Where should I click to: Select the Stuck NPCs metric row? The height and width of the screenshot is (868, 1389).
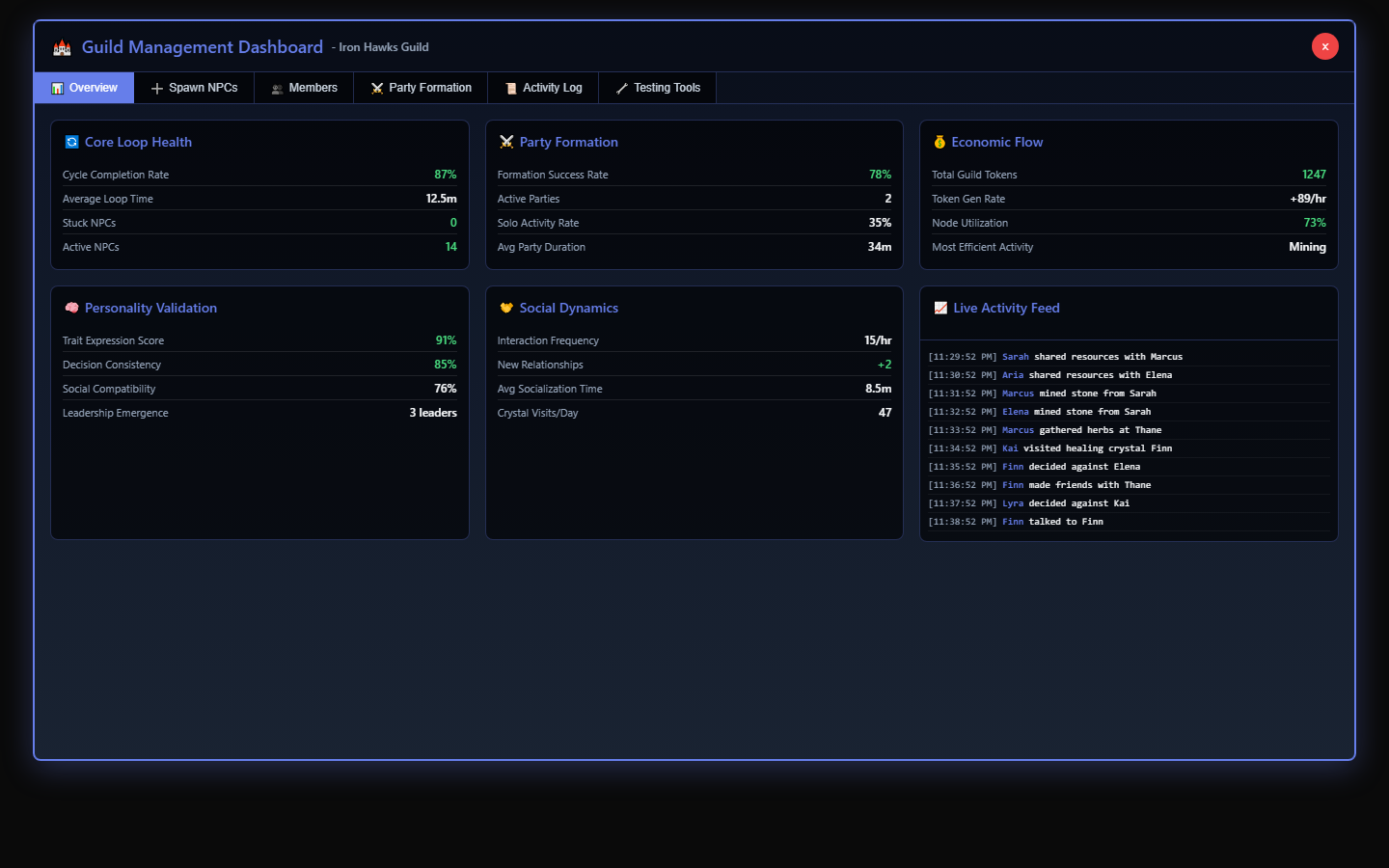[x=259, y=223]
